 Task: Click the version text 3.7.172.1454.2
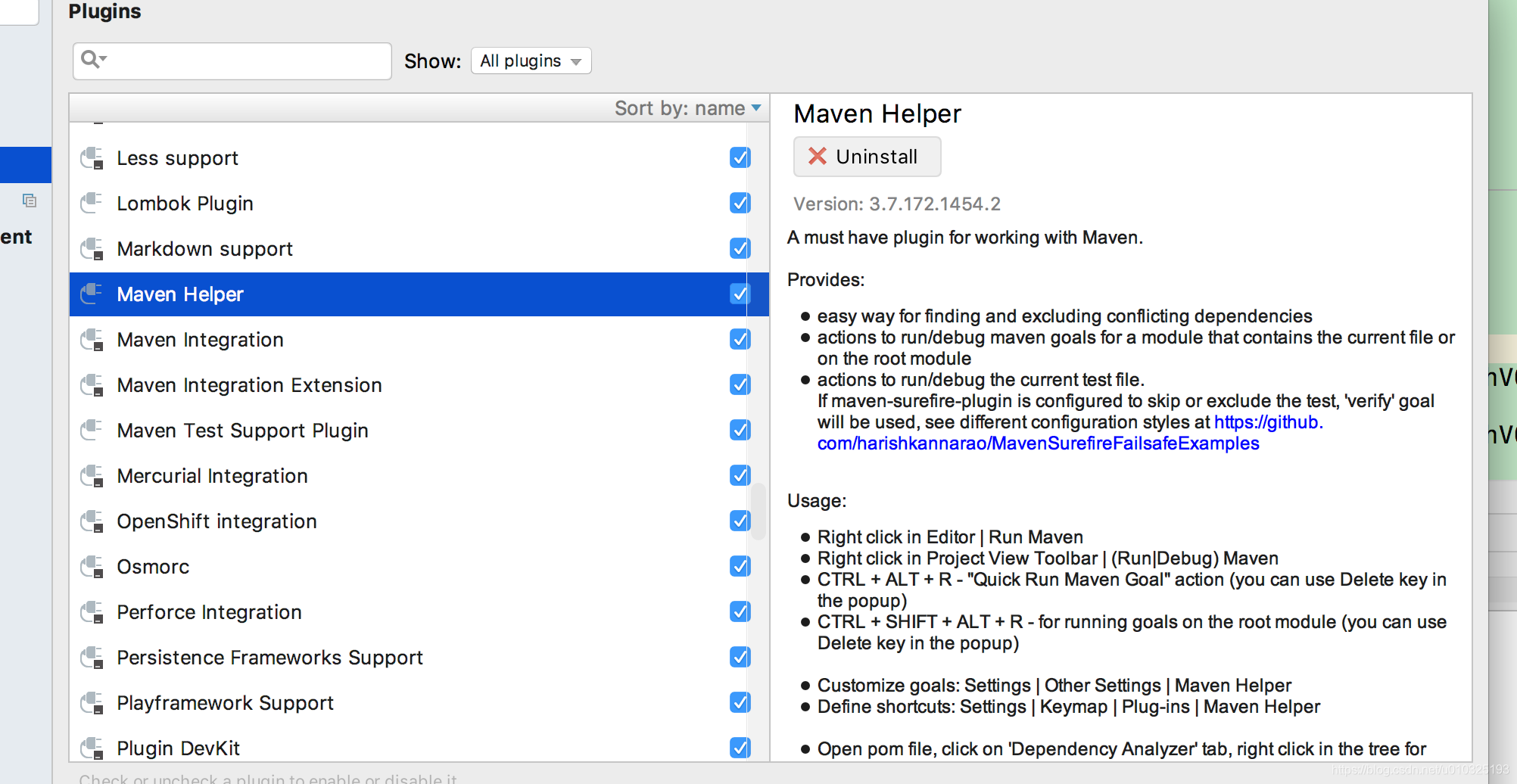click(935, 204)
